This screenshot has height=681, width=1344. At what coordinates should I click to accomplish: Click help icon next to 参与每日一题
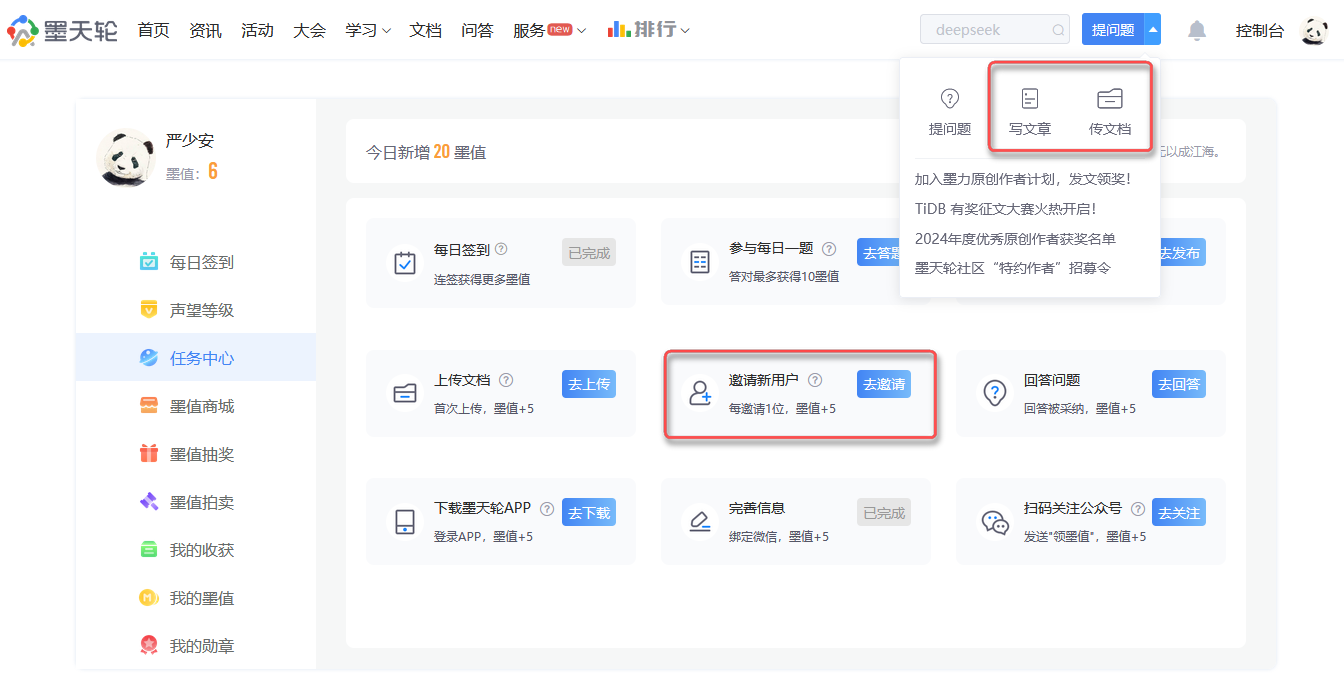pos(829,249)
